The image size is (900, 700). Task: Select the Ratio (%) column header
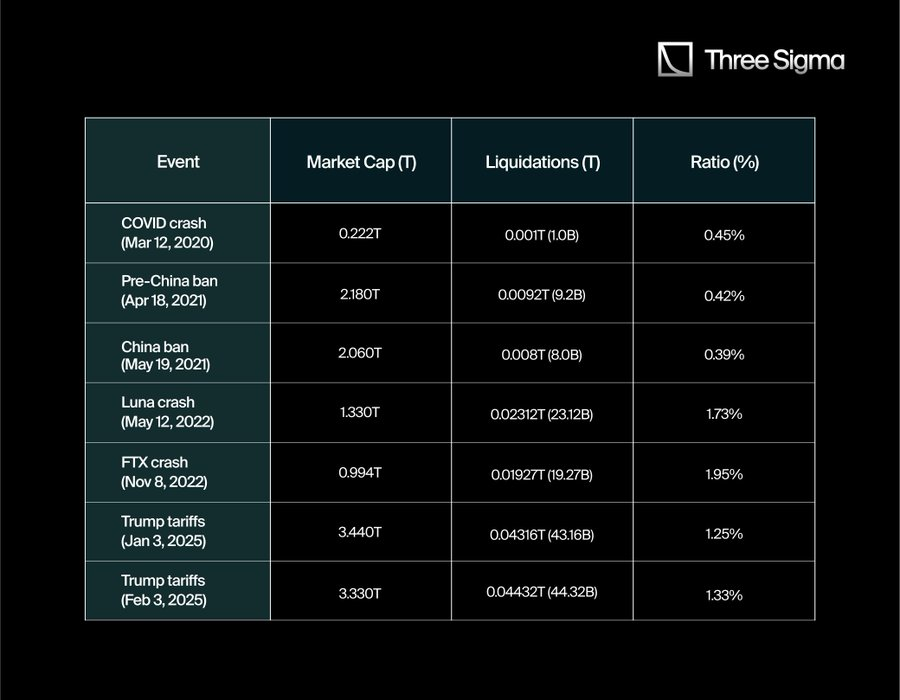[x=724, y=162]
